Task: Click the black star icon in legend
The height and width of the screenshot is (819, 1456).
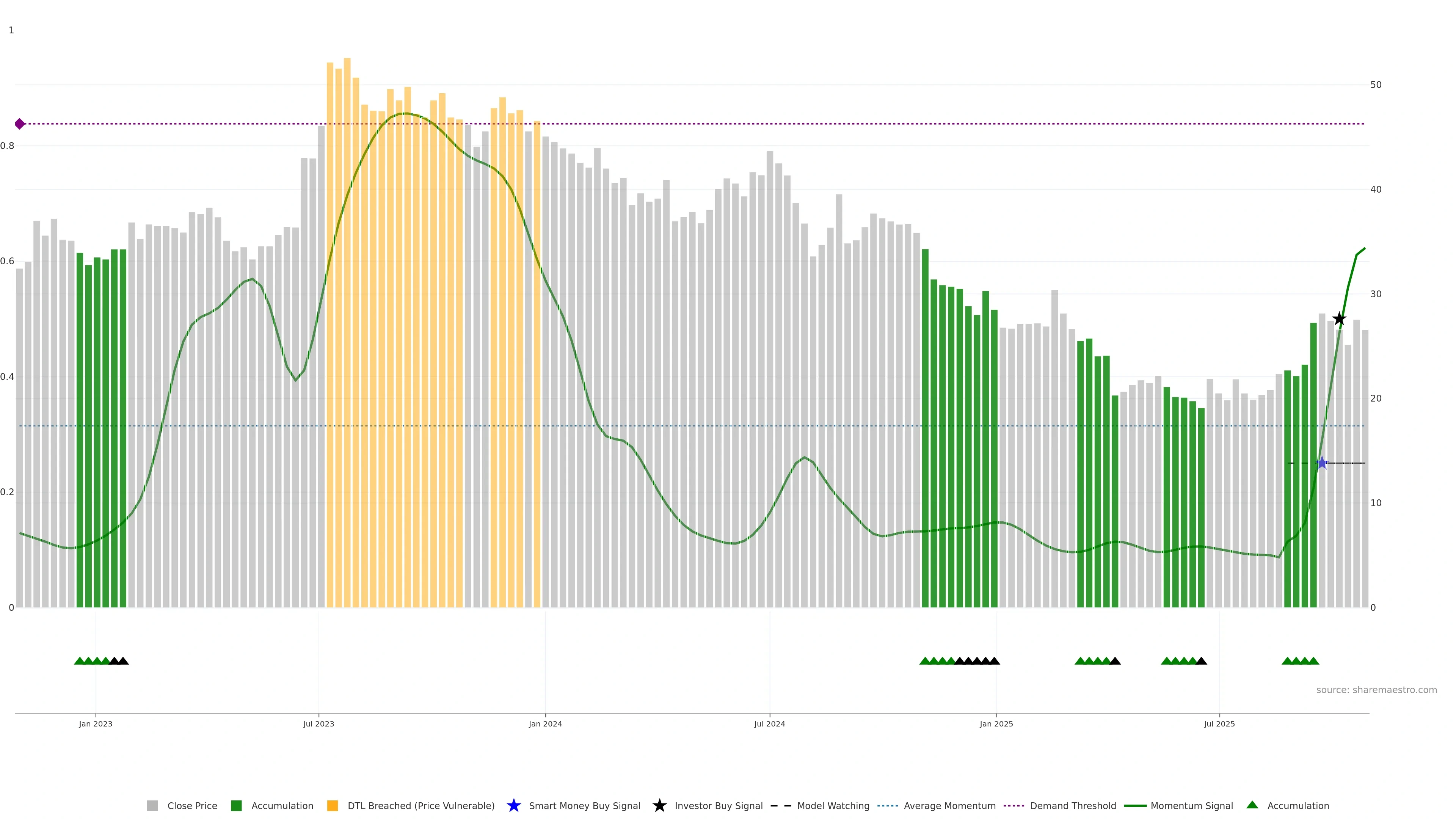Action: click(659, 805)
